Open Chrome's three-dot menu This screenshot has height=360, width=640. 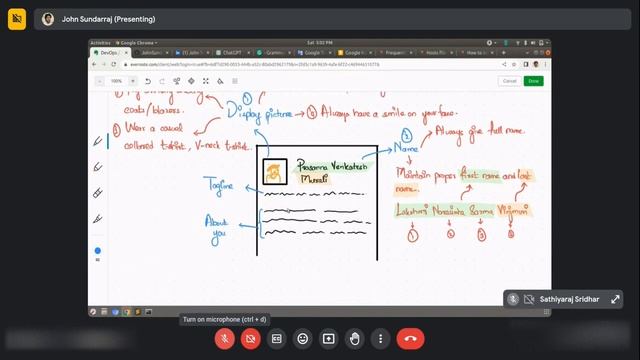[545, 64]
